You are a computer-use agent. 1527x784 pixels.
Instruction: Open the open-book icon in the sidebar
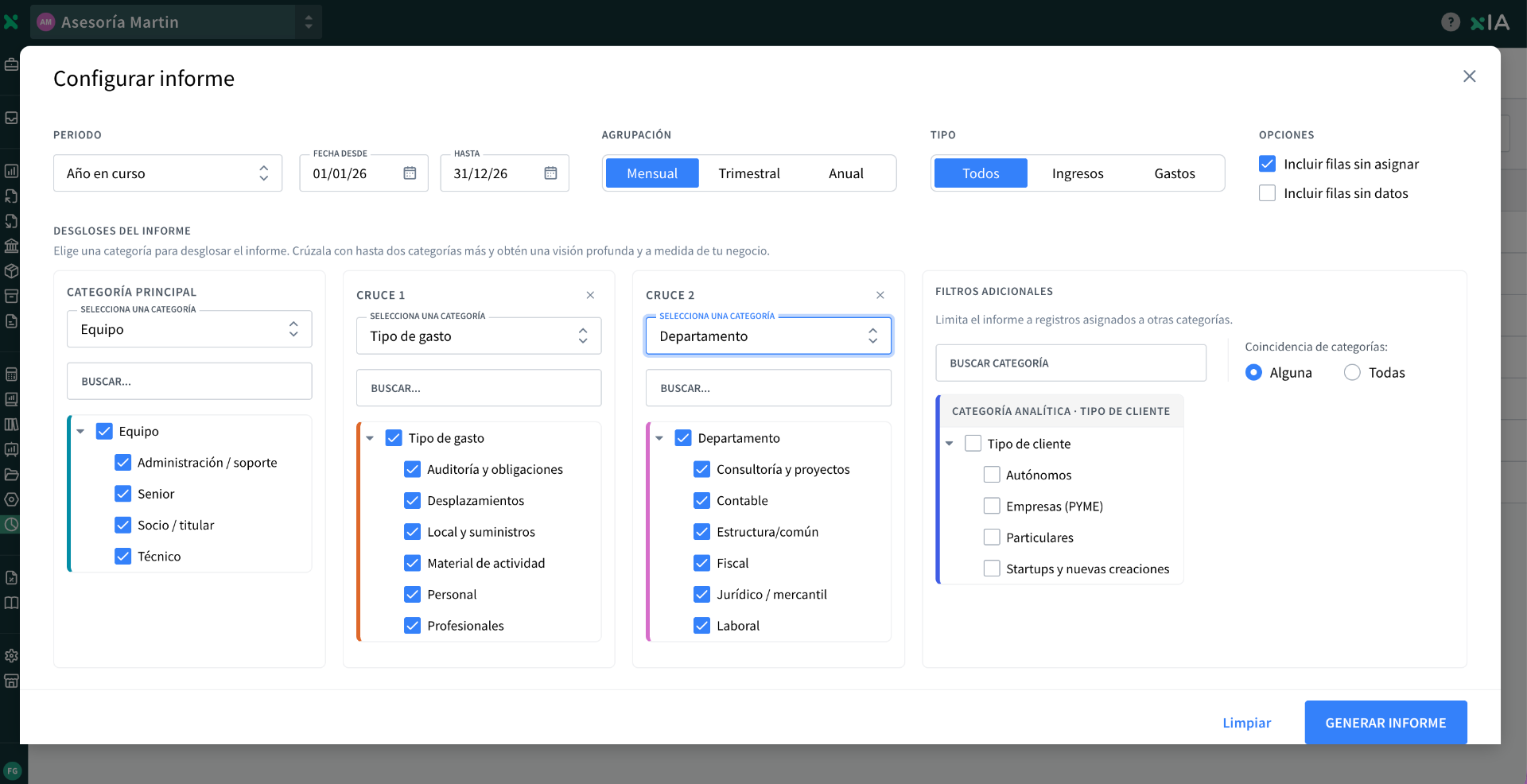11,603
